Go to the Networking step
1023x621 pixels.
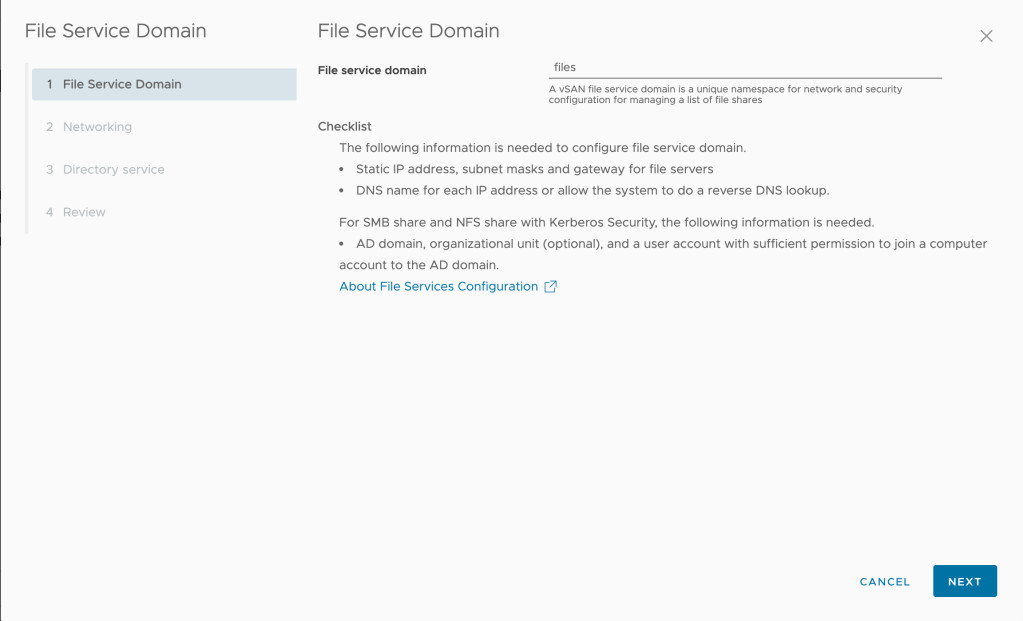[97, 127]
